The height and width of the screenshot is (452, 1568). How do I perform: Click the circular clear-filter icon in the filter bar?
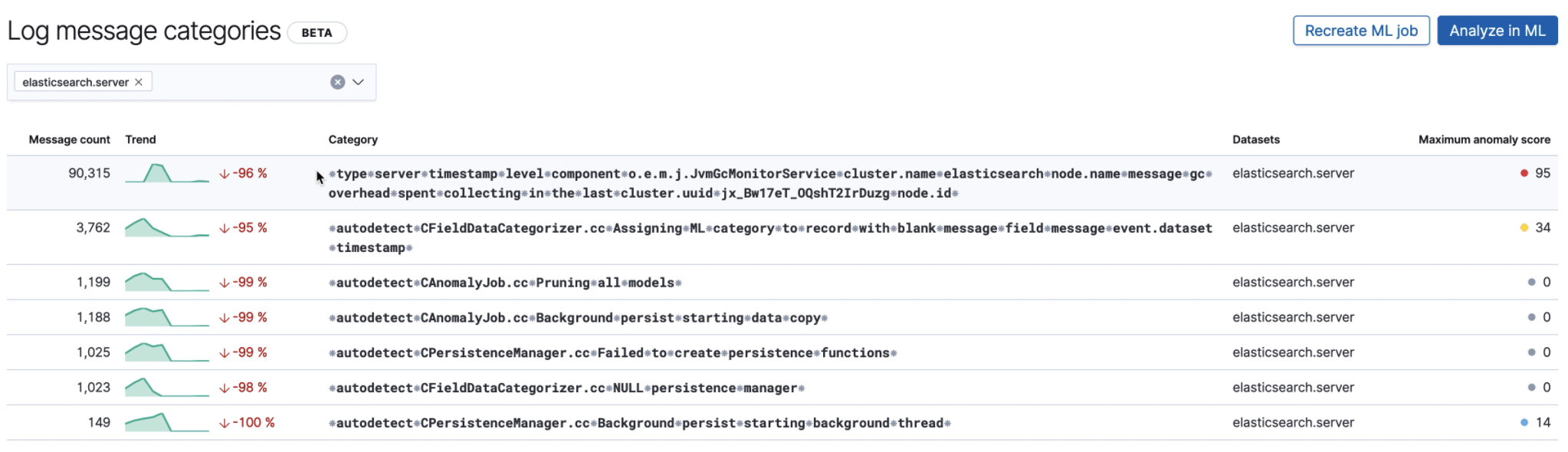tap(337, 81)
